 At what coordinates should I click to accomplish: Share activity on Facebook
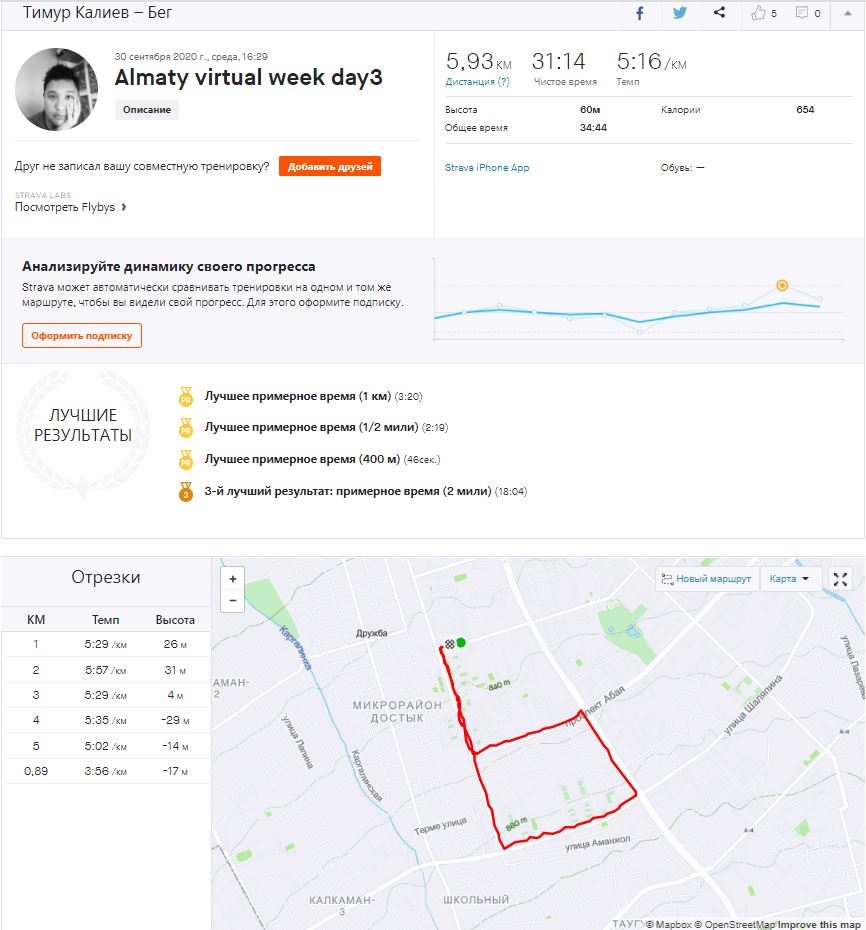(x=640, y=13)
